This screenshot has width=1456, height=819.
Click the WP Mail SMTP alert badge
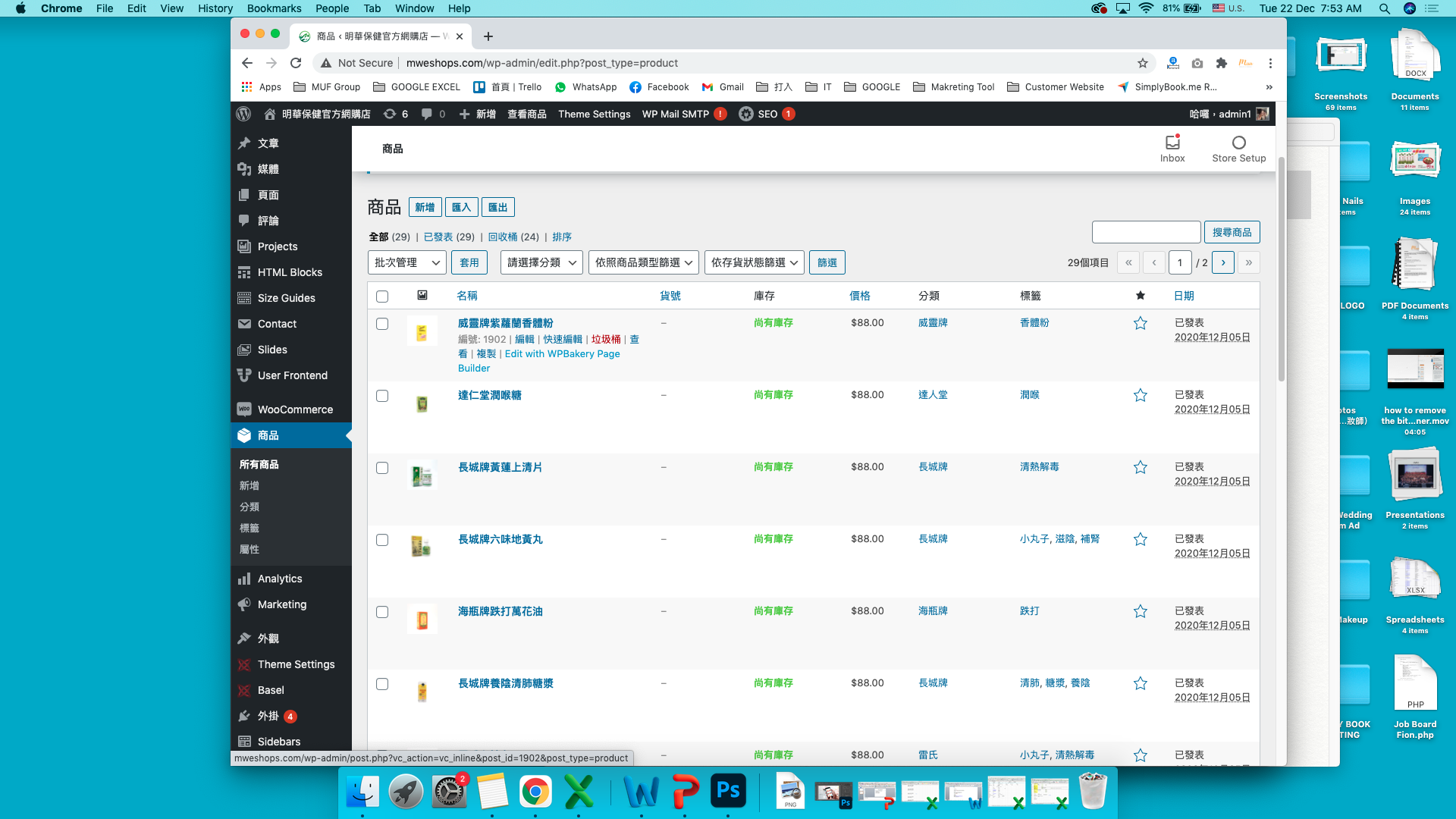(x=720, y=114)
